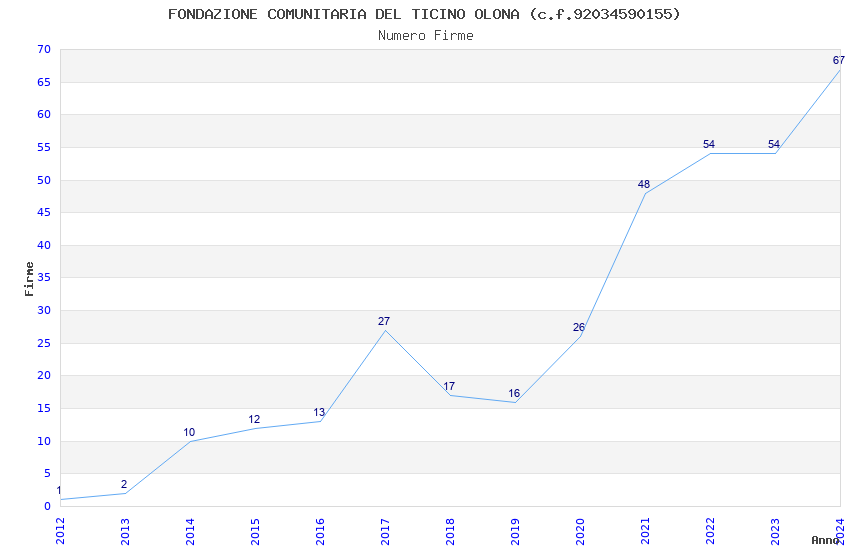Select the 2018 year label on the x-axis
The width and height of the screenshot is (850, 550).
(450, 531)
